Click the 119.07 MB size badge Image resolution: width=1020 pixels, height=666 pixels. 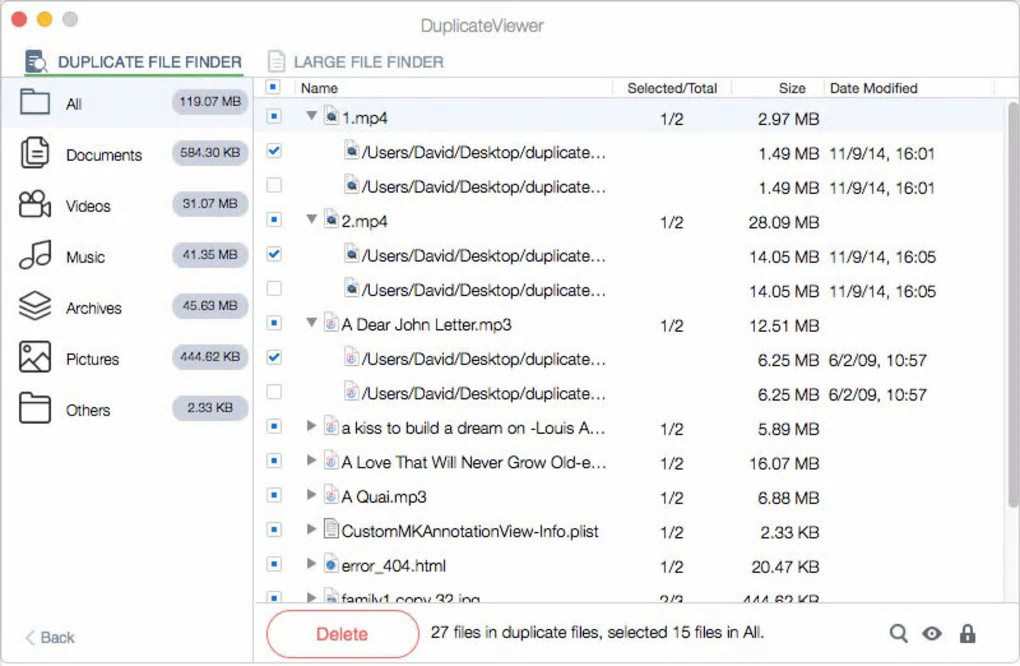pyautogui.click(x=210, y=101)
